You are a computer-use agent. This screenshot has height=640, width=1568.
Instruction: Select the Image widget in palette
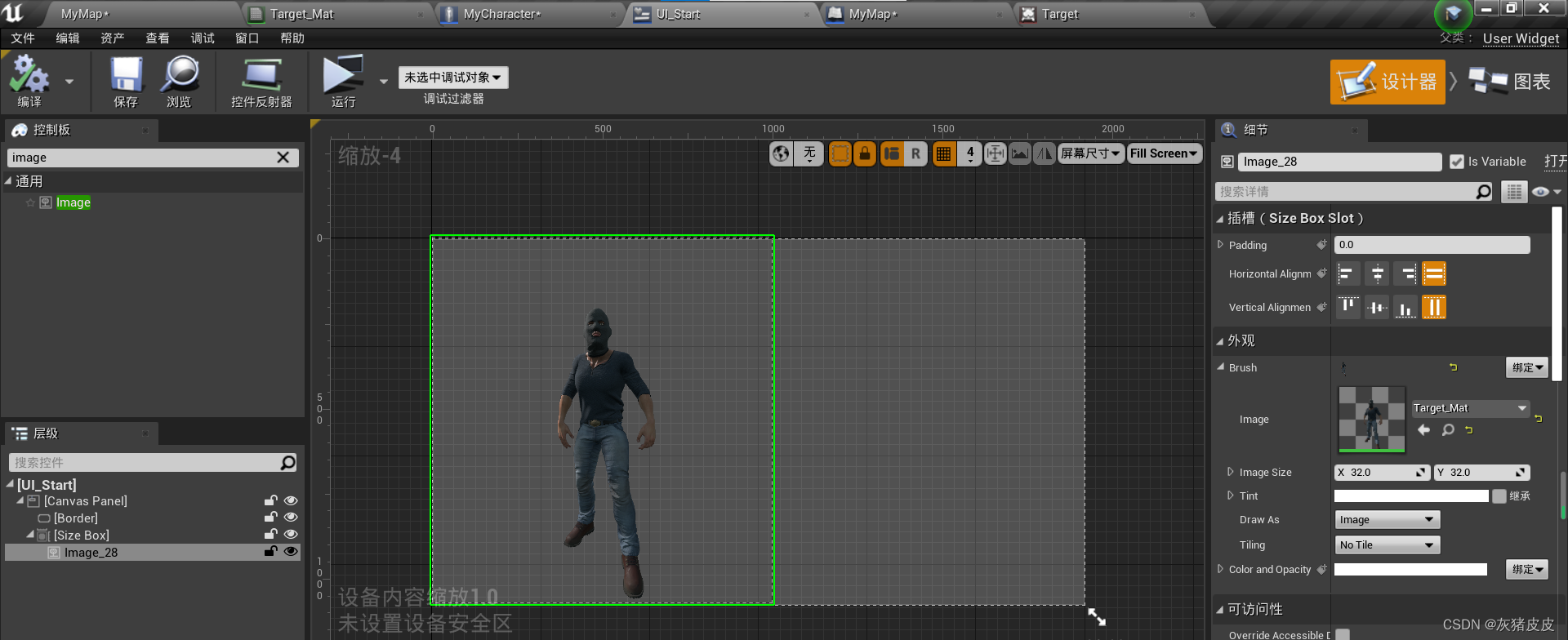pos(73,202)
